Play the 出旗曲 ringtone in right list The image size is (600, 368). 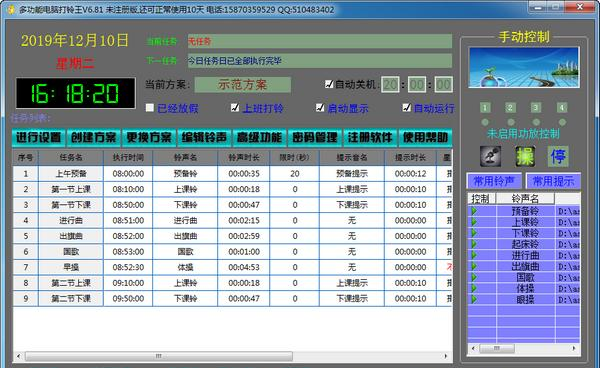coord(474,266)
